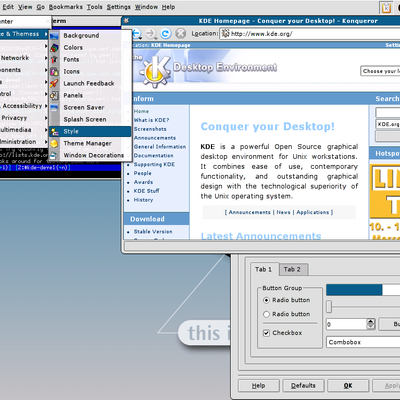
Task: Open the Go menu
Action: tap(40, 7)
